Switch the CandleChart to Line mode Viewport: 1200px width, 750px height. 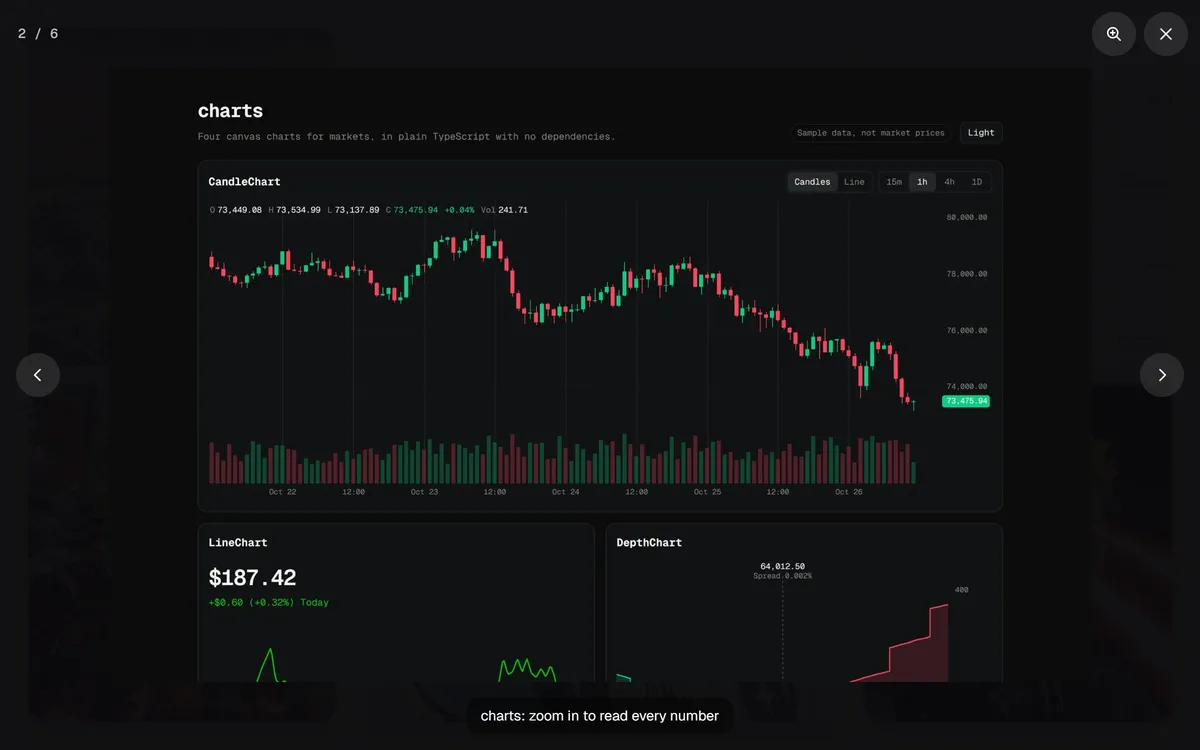pyautogui.click(x=854, y=182)
